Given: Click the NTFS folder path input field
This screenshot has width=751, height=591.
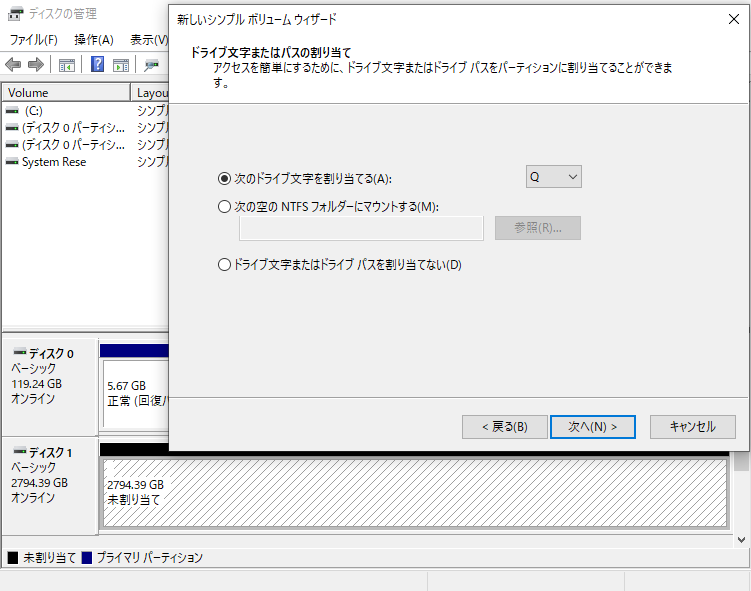Looking at the screenshot, I should pyautogui.click(x=361, y=228).
